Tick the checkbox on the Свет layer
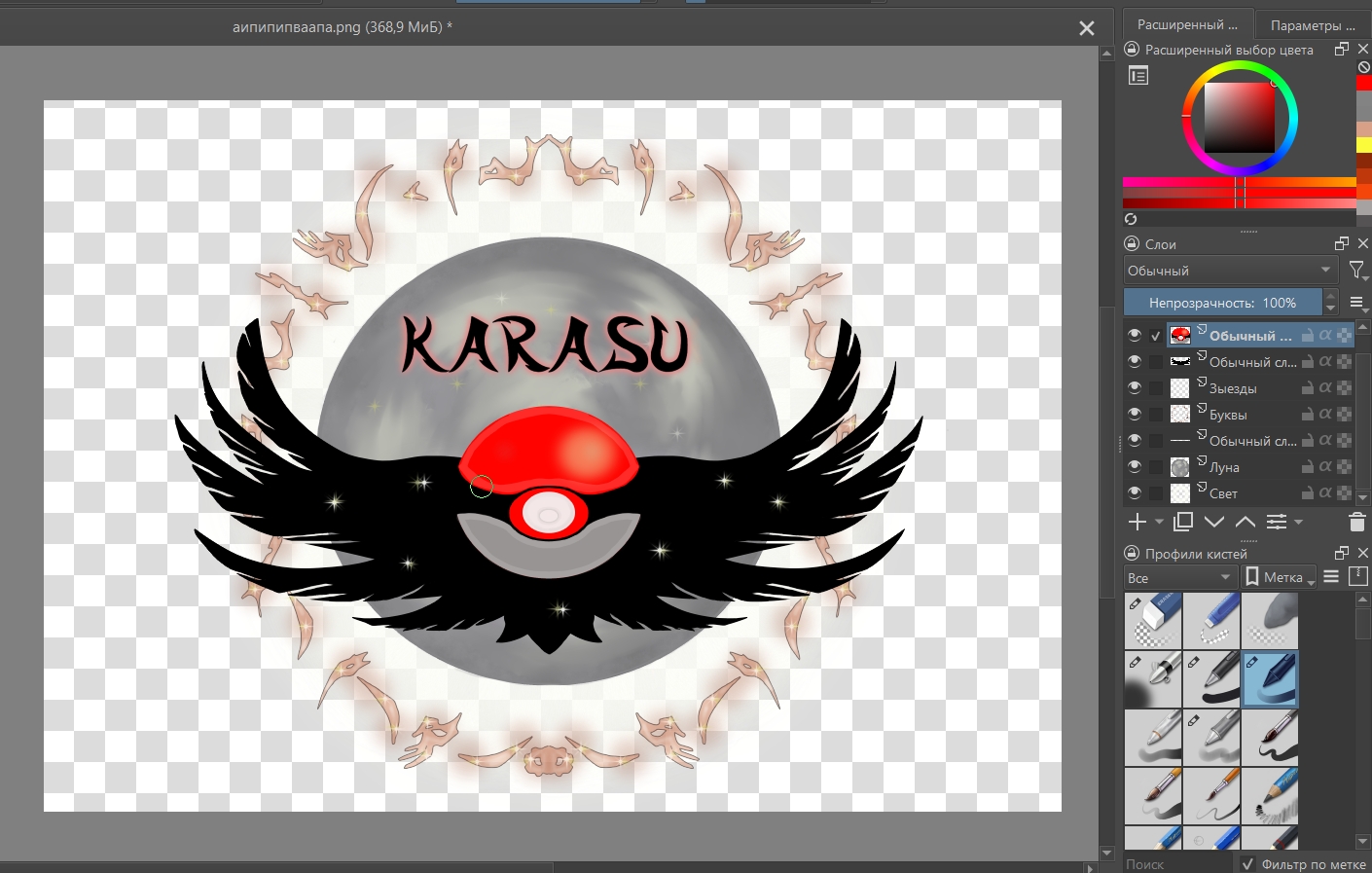Image resolution: width=1372 pixels, height=873 pixels. (x=1156, y=493)
